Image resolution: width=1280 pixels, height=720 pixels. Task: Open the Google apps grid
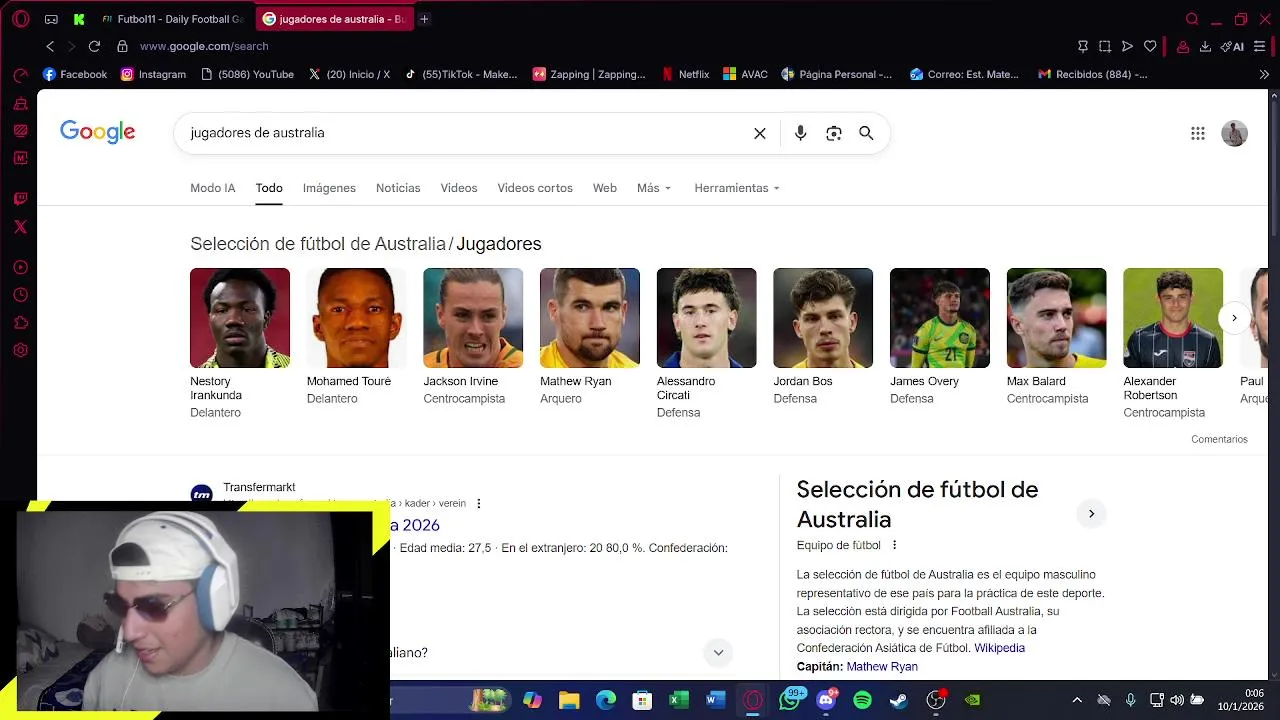1198,133
